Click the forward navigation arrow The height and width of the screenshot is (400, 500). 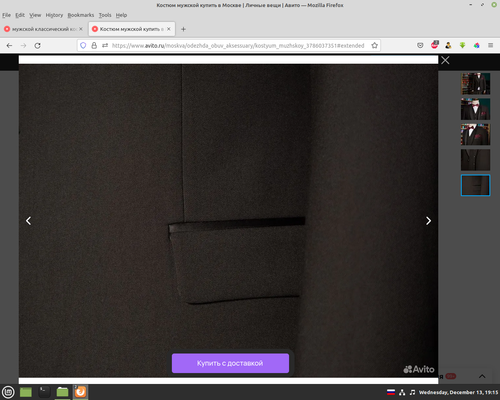(x=23, y=46)
